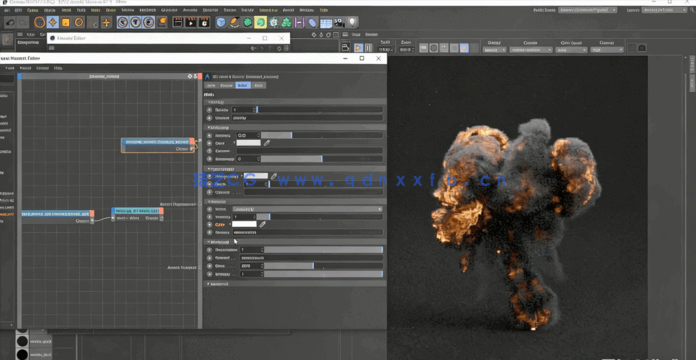This screenshot has height=360, width=696.
Task: Select the middle black material sphere thumbnail
Action: 22,341
